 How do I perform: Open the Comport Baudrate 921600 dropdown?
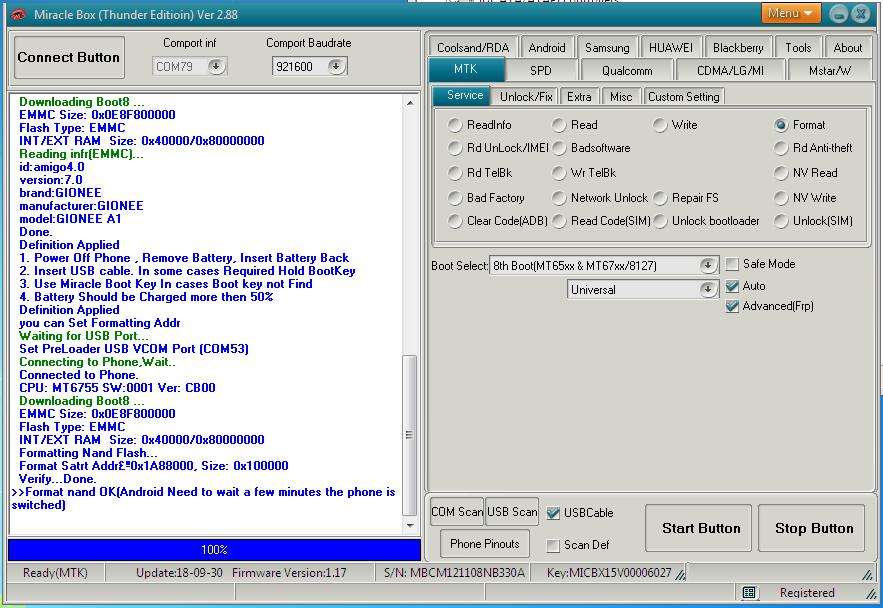click(x=336, y=66)
